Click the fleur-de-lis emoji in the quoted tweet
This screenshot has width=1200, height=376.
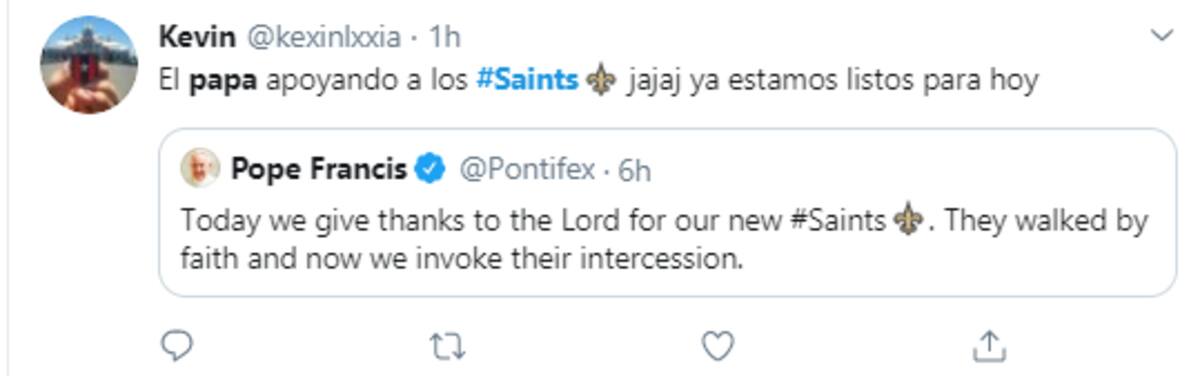907,221
